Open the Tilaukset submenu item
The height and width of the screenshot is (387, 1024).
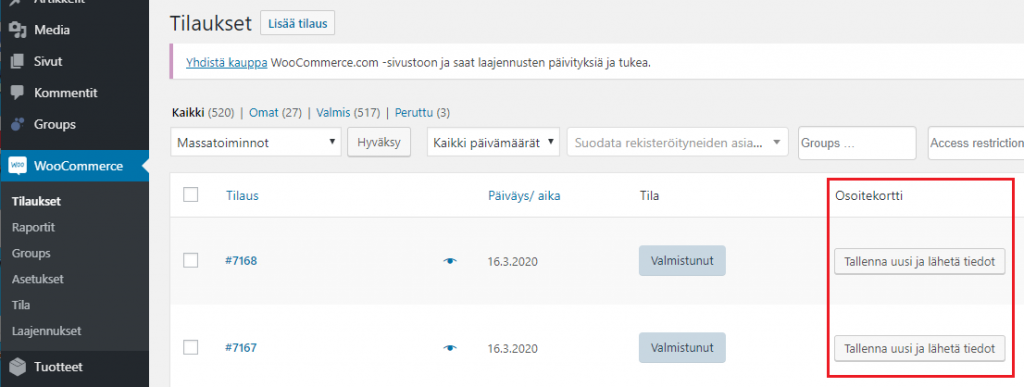pos(37,202)
